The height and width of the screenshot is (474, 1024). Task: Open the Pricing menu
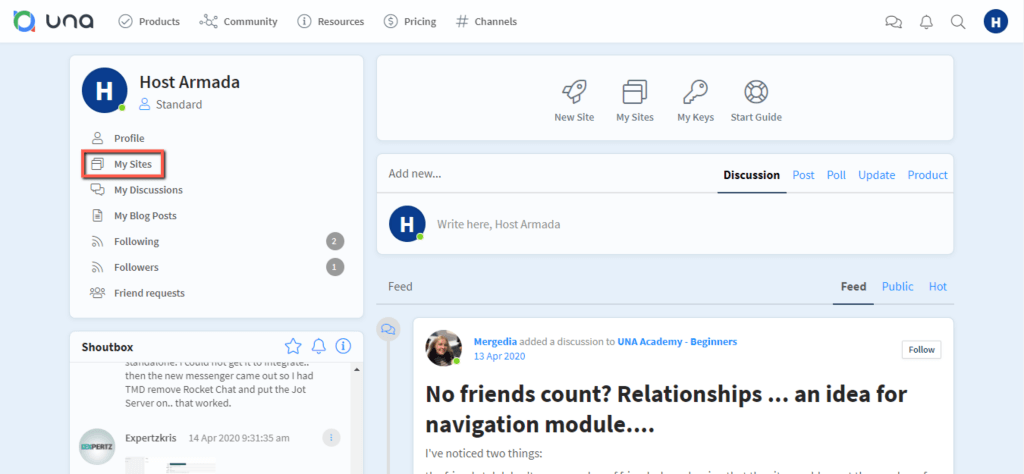click(x=410, y=22)
